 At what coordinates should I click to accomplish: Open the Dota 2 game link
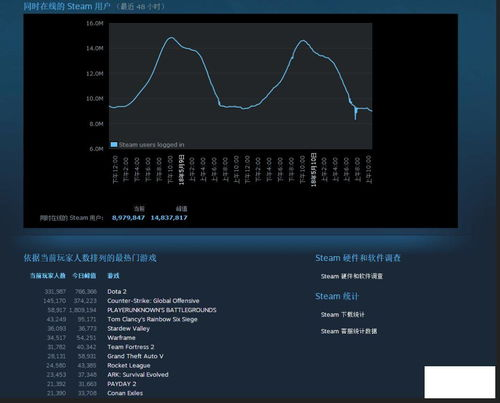pyautogui.click(x=117, y=292)
